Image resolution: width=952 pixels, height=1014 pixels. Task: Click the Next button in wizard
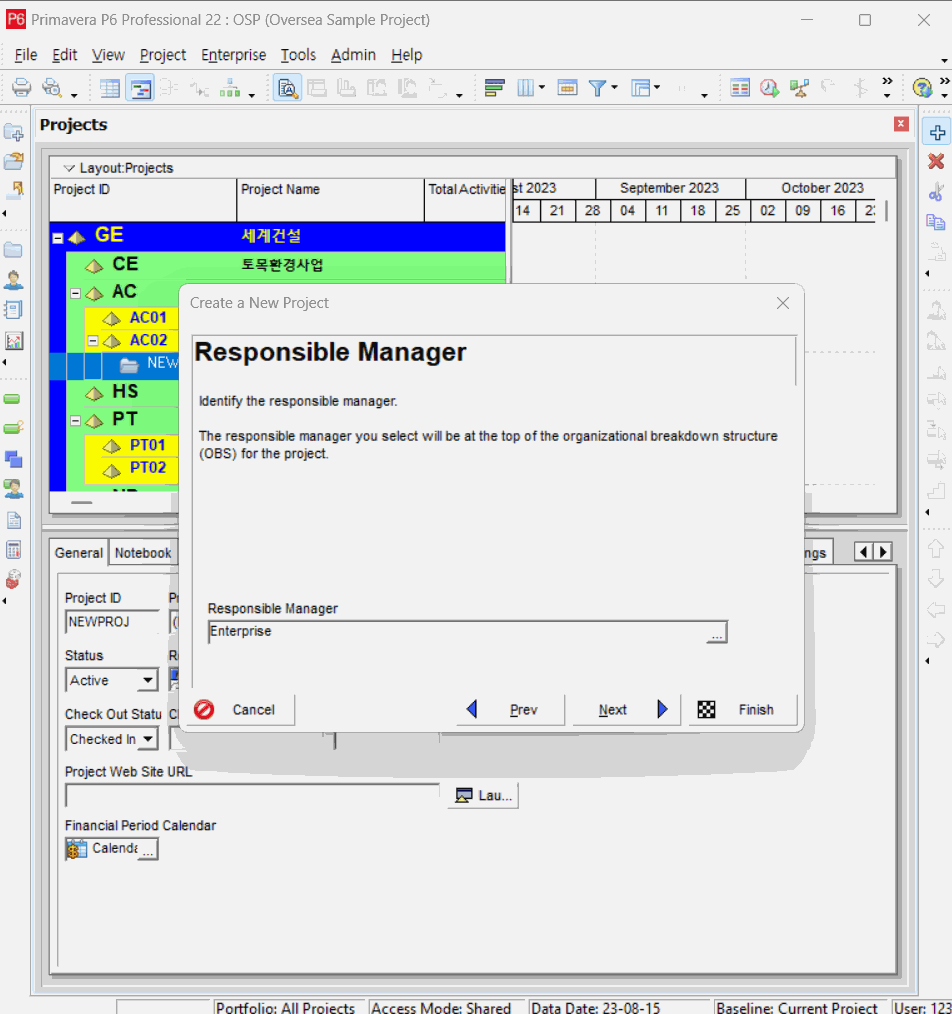point(626,710)
